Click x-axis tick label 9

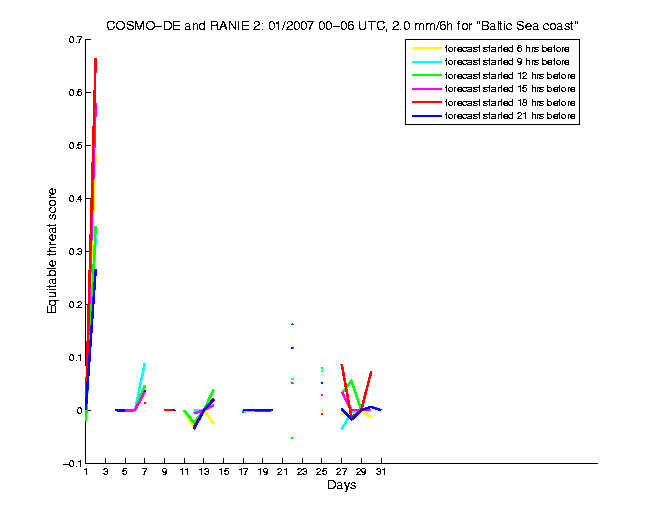(165, 472)
